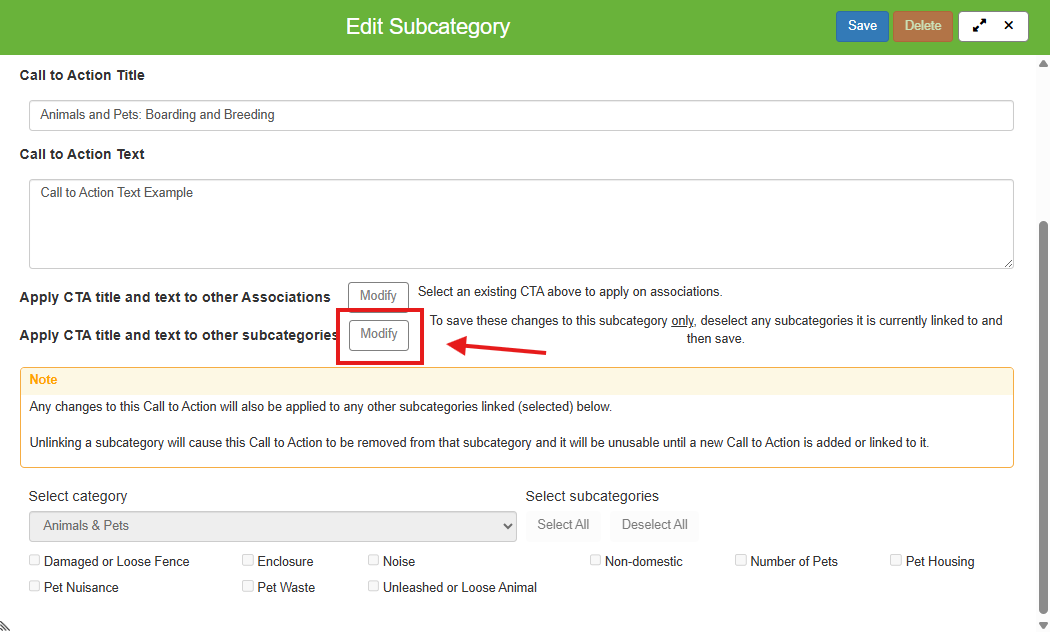Tick the Unleashed or Loose Animal checkbox

pyautogui.click(x=374, y=587)
